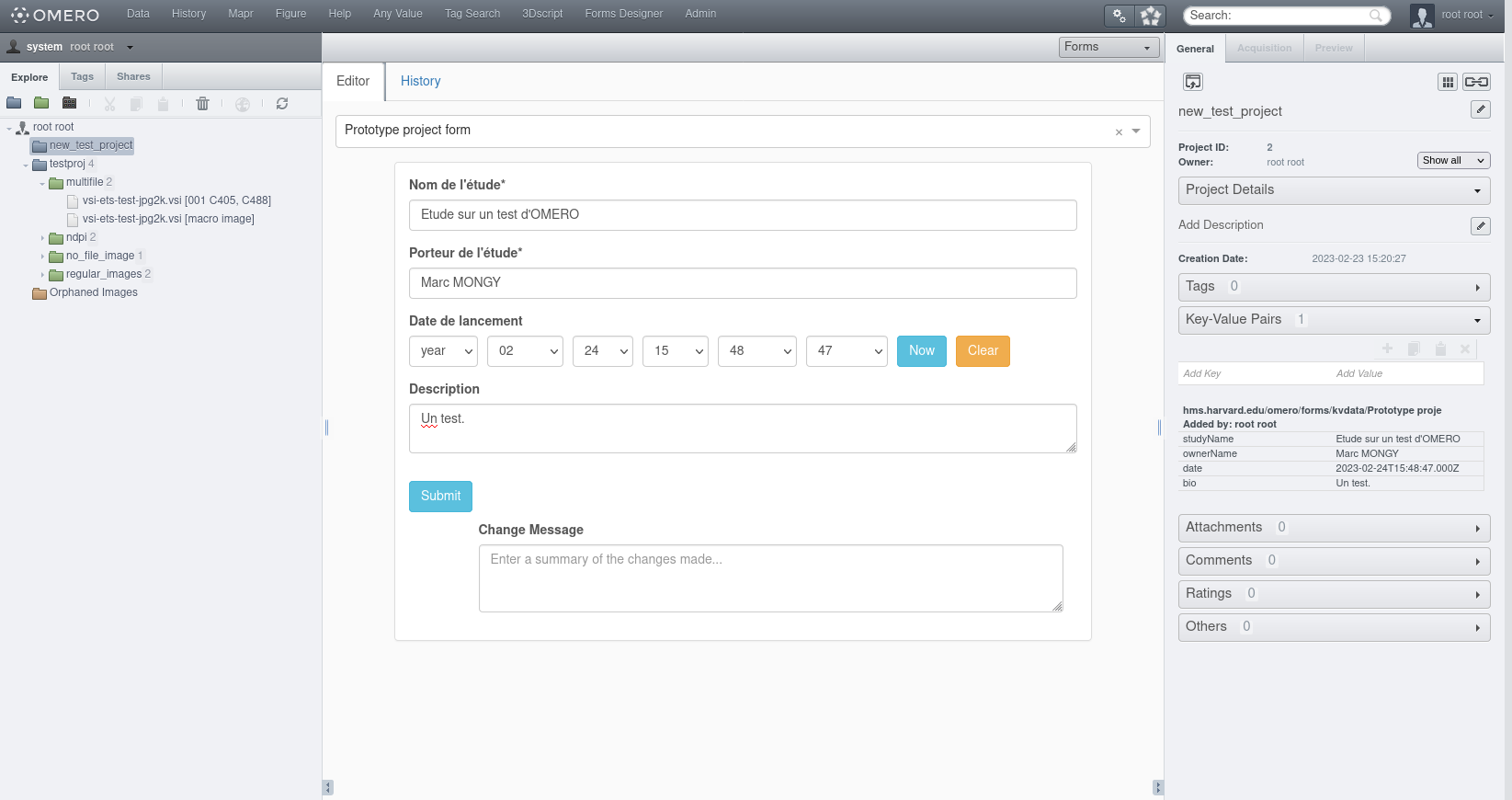Screen dimensions: 1512x800
Task: Open the Figure menu
Action: tap(290, 14)
